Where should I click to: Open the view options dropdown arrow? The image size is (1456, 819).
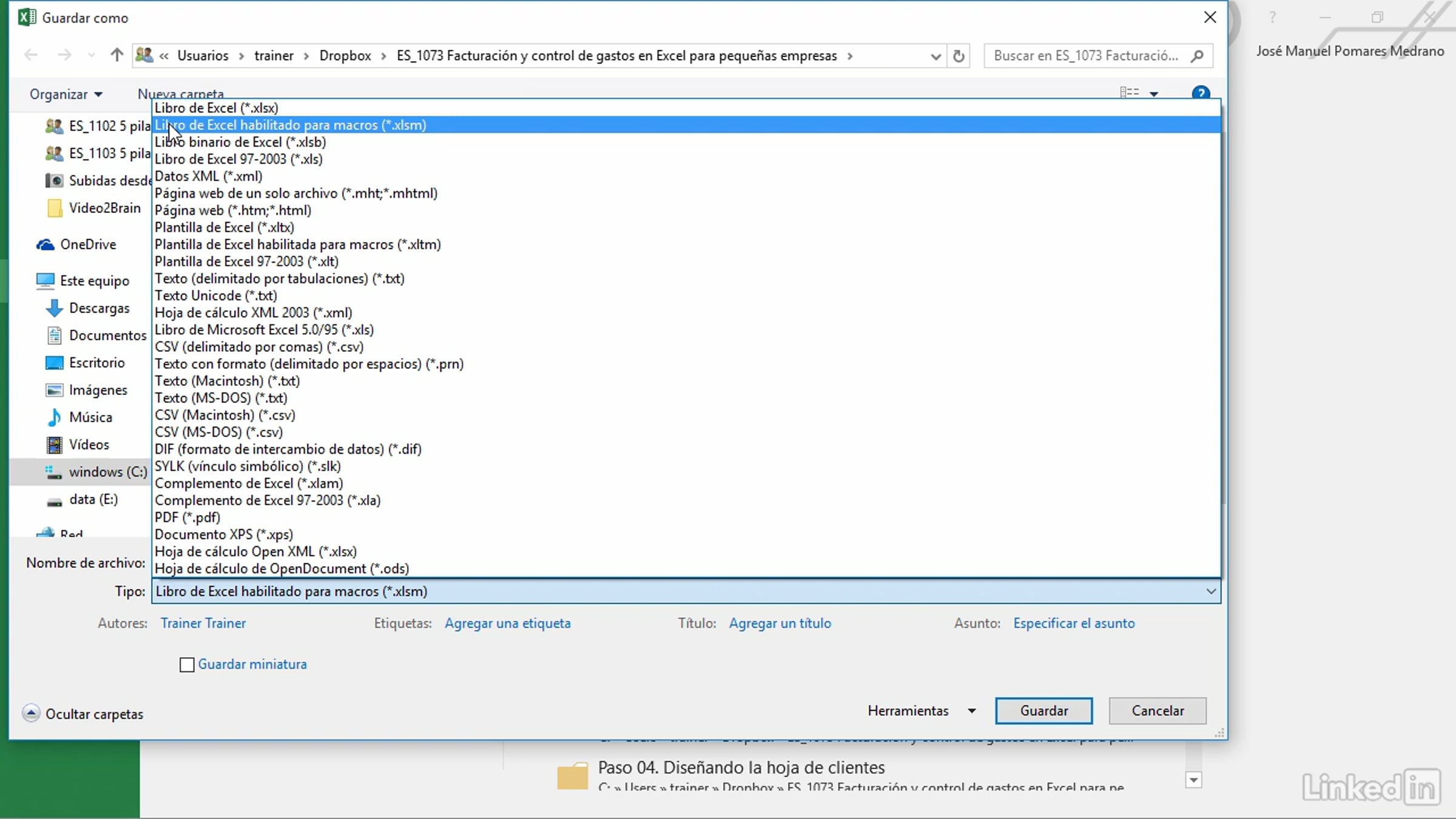pyautogui.click(x=1154, y=94)
